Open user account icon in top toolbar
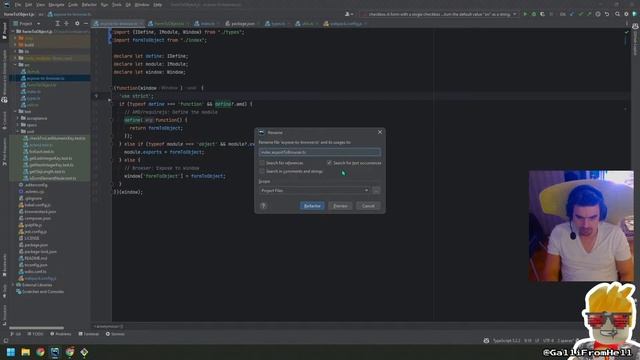Image resolution: width=640 pixels, height=360 pixels. pyautogui.click(x=349, y=14)
